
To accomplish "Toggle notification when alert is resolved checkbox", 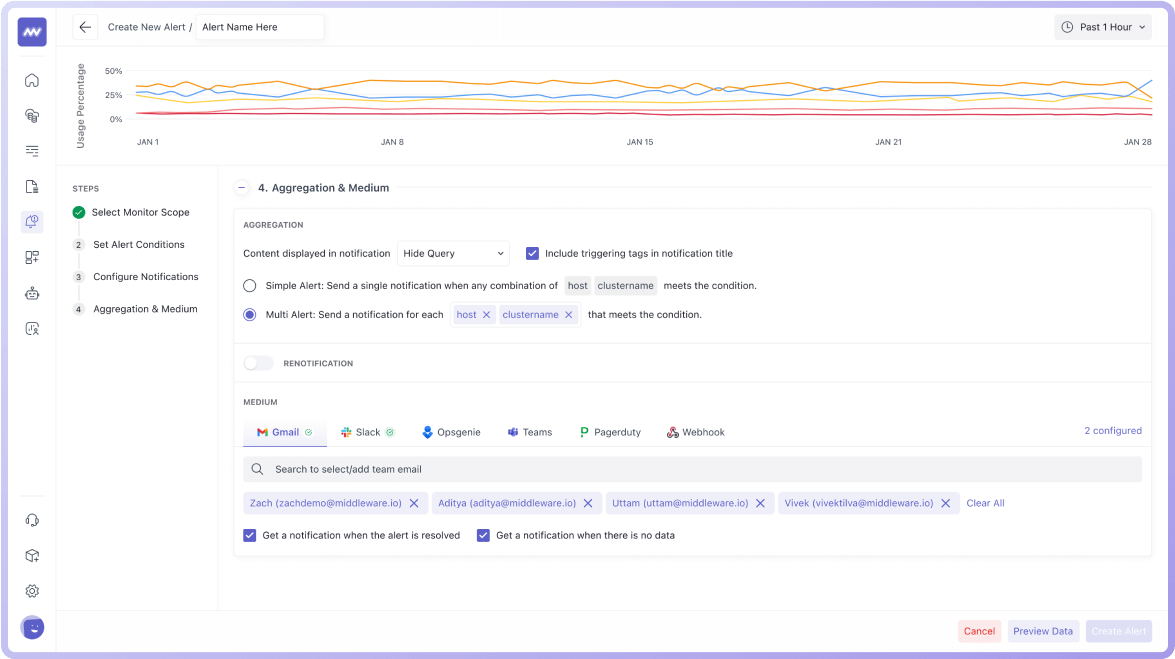I will (x=250, y=535).
